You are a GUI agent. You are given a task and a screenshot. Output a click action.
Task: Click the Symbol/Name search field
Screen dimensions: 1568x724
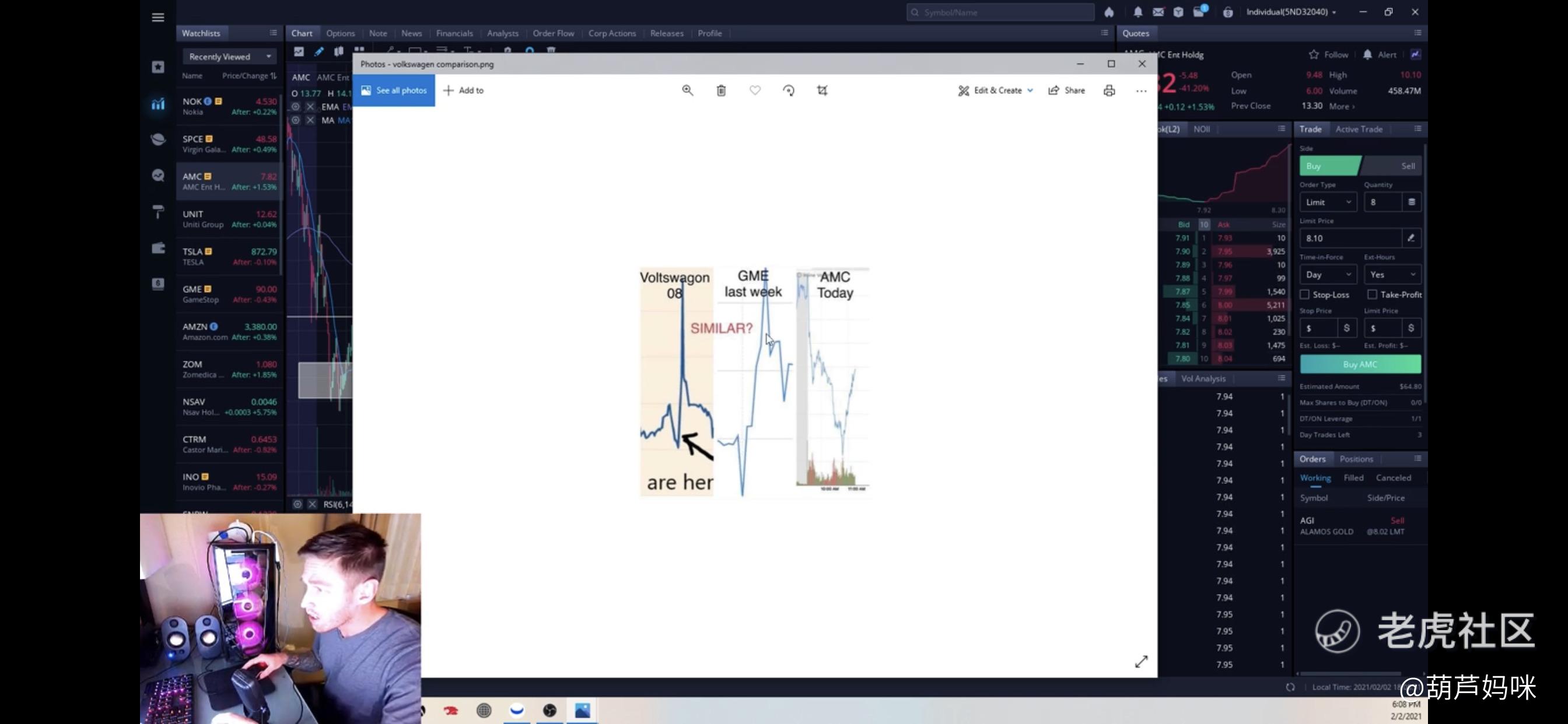pos(999,12)
